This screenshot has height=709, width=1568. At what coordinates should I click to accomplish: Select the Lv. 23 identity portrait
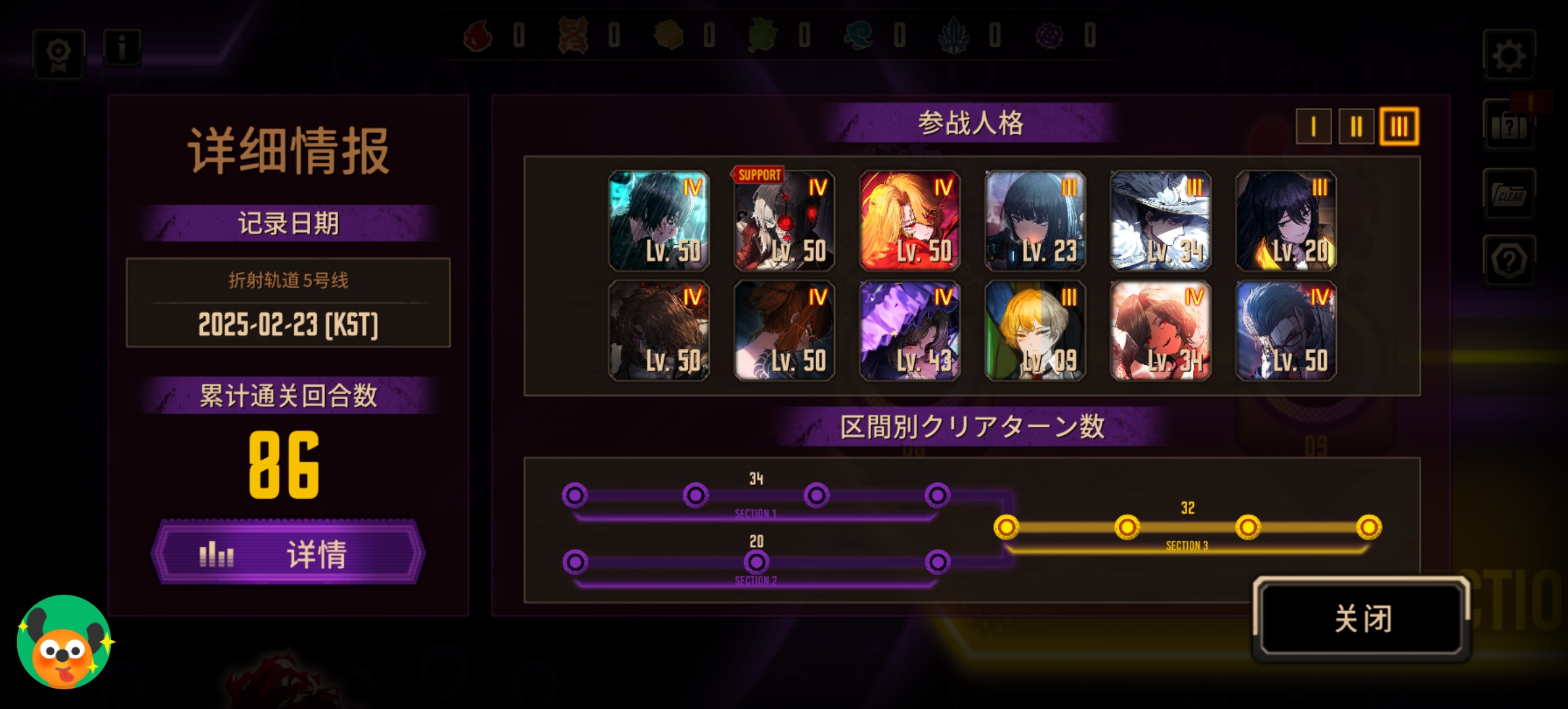coord(1035,221)
